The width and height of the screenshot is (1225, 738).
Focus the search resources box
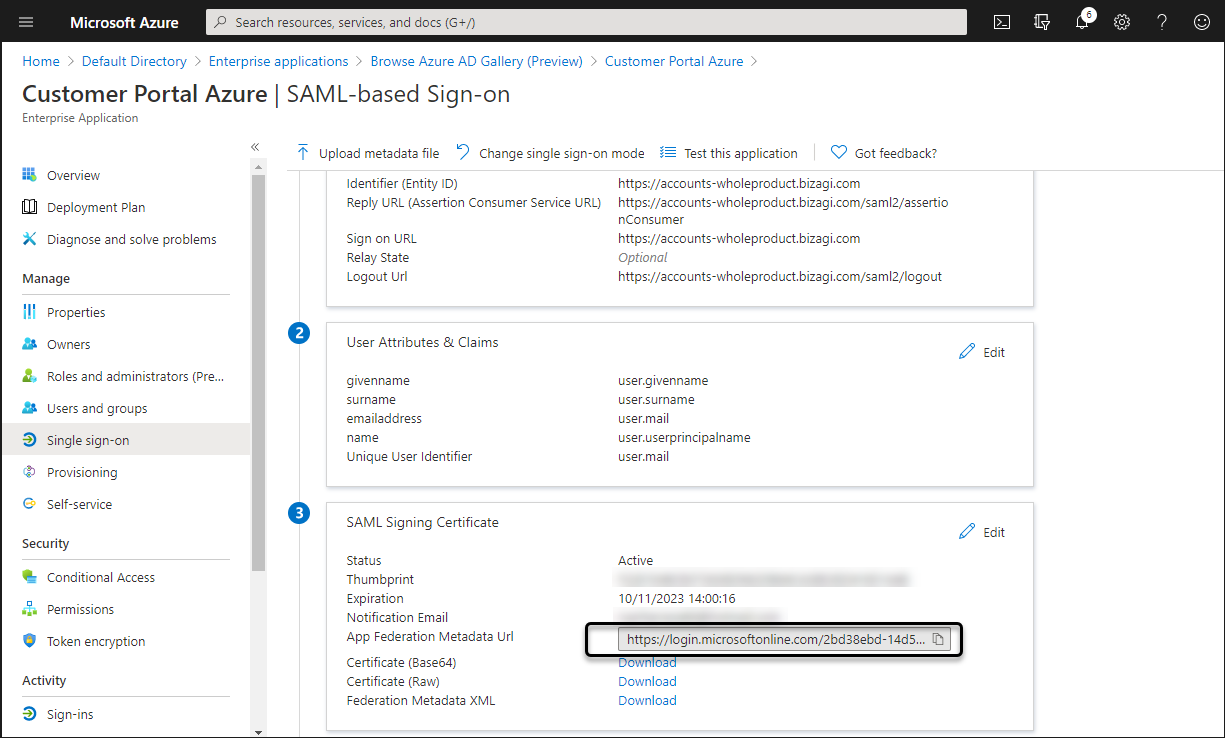[586, 22]
